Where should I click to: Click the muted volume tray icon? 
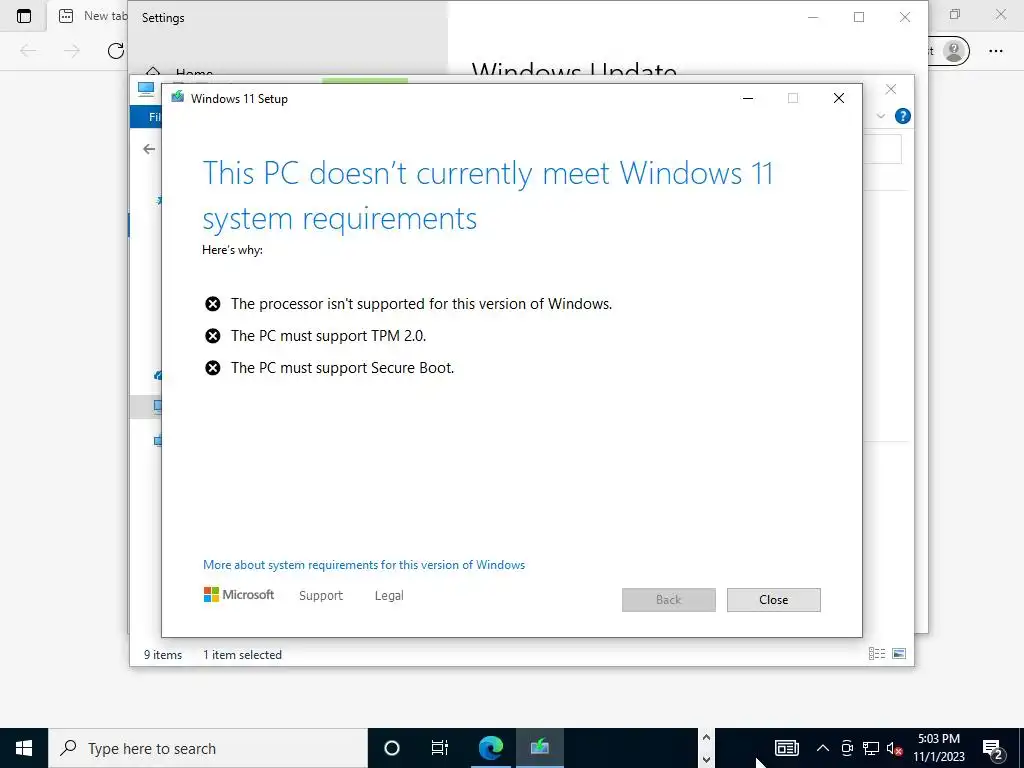(894, 748)
